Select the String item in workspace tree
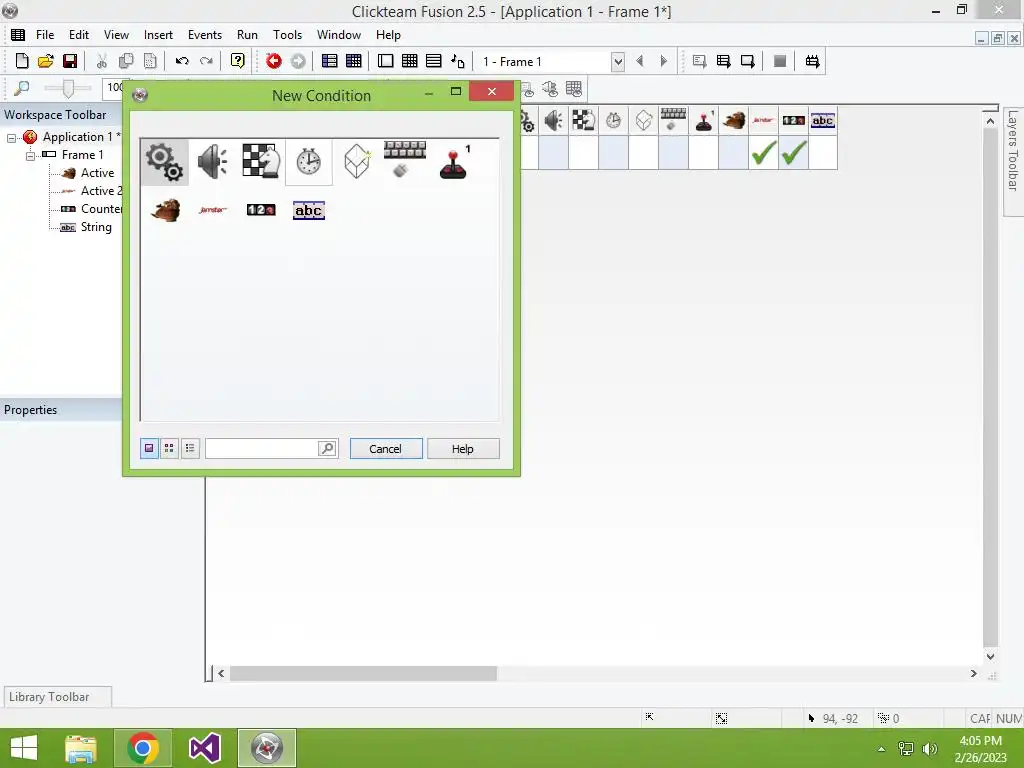This screenshot has width=1024, height=768. pos(96,227)
